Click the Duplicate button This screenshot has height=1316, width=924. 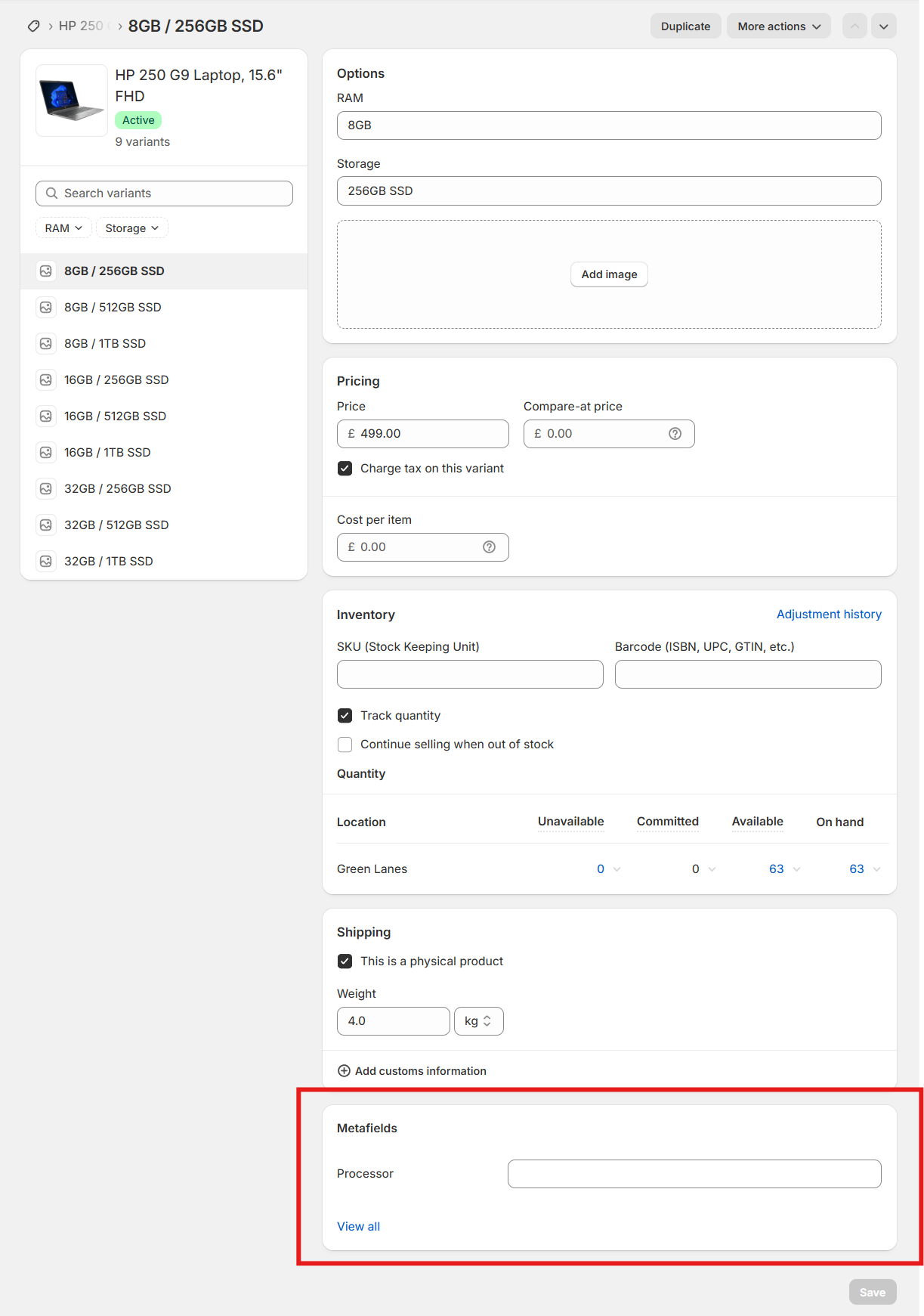coord(685,26)
